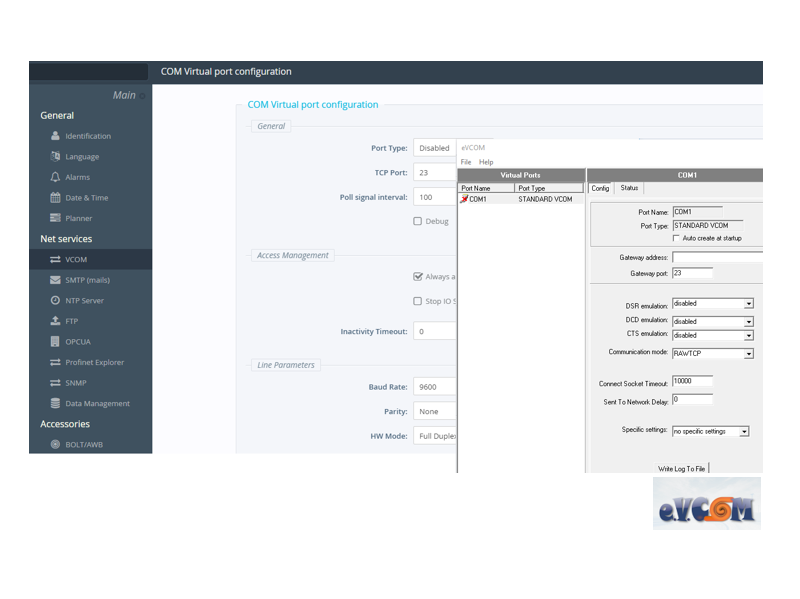The height and width of the screenshot is (599, 800).
Task: Click the SMTP (mails) envelope icon
Action: click(56, 280)
